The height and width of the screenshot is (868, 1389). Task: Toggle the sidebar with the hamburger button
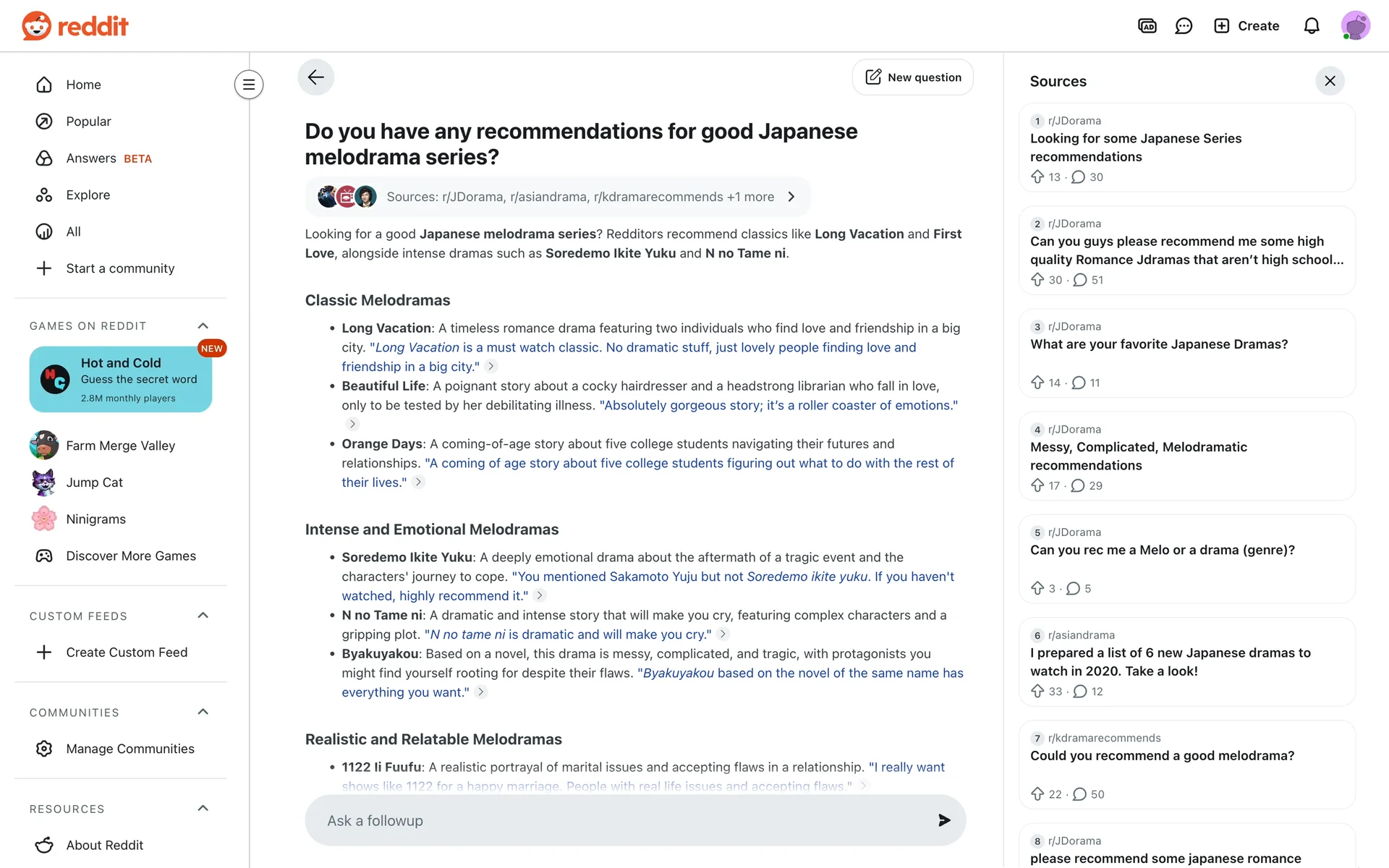(248, 85)
